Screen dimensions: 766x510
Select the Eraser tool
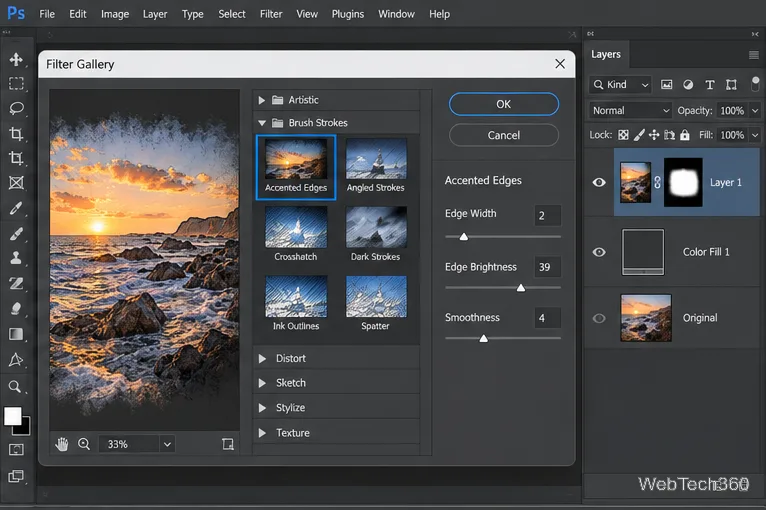click(16, 308)
